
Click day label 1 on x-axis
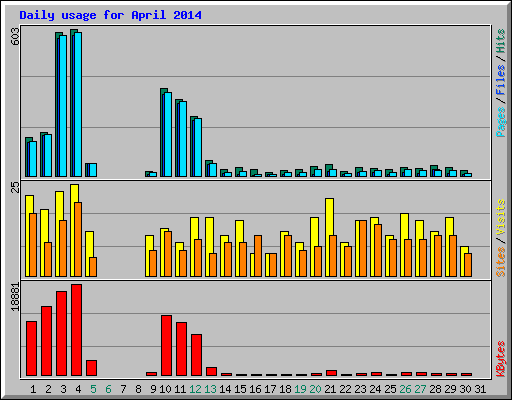coord(33,389)
